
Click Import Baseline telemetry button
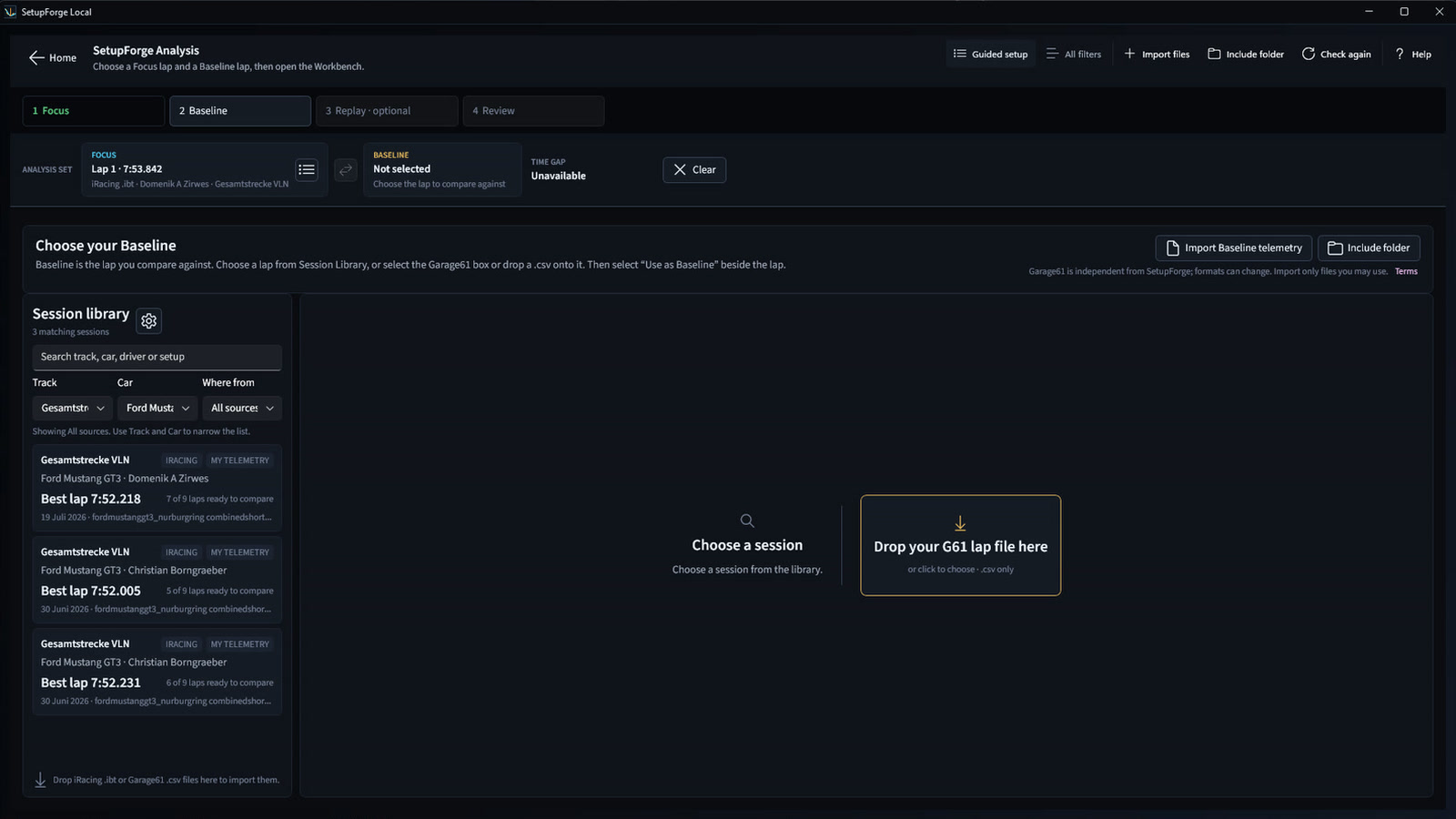pos(1233,248)
